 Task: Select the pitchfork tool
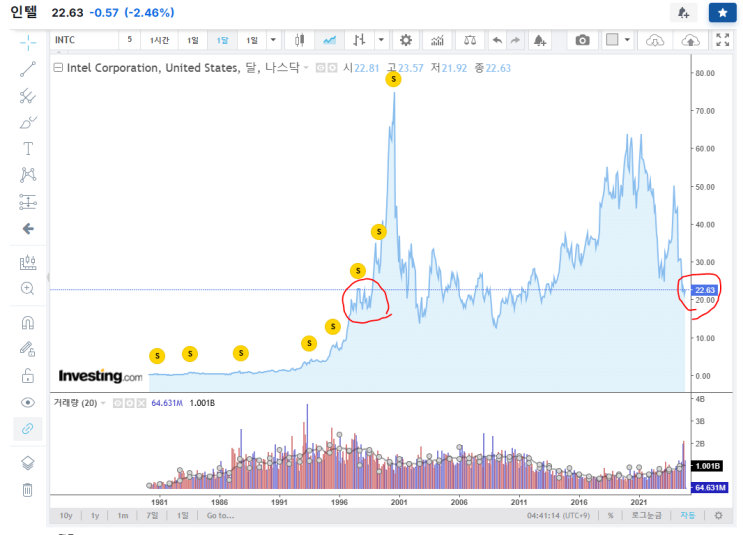(28, 96)
